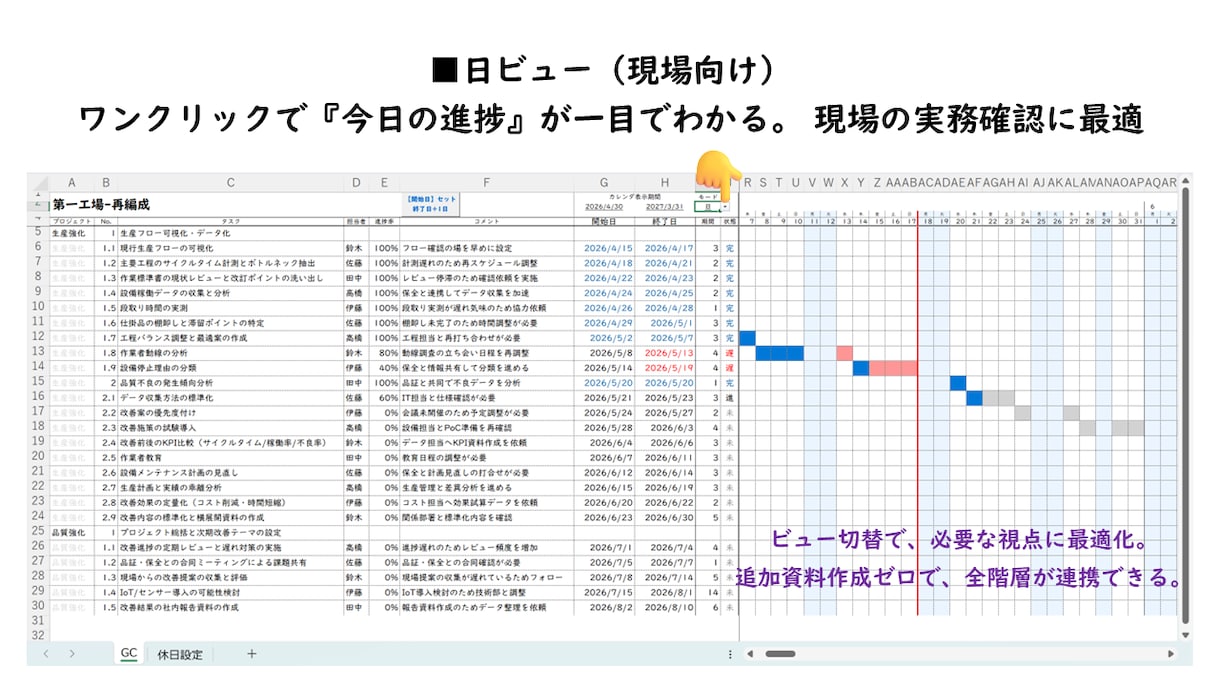The height and width of the screenshot is (686, 1220).
Task: Select the 60% progress cell
Action: pos(385,397)
